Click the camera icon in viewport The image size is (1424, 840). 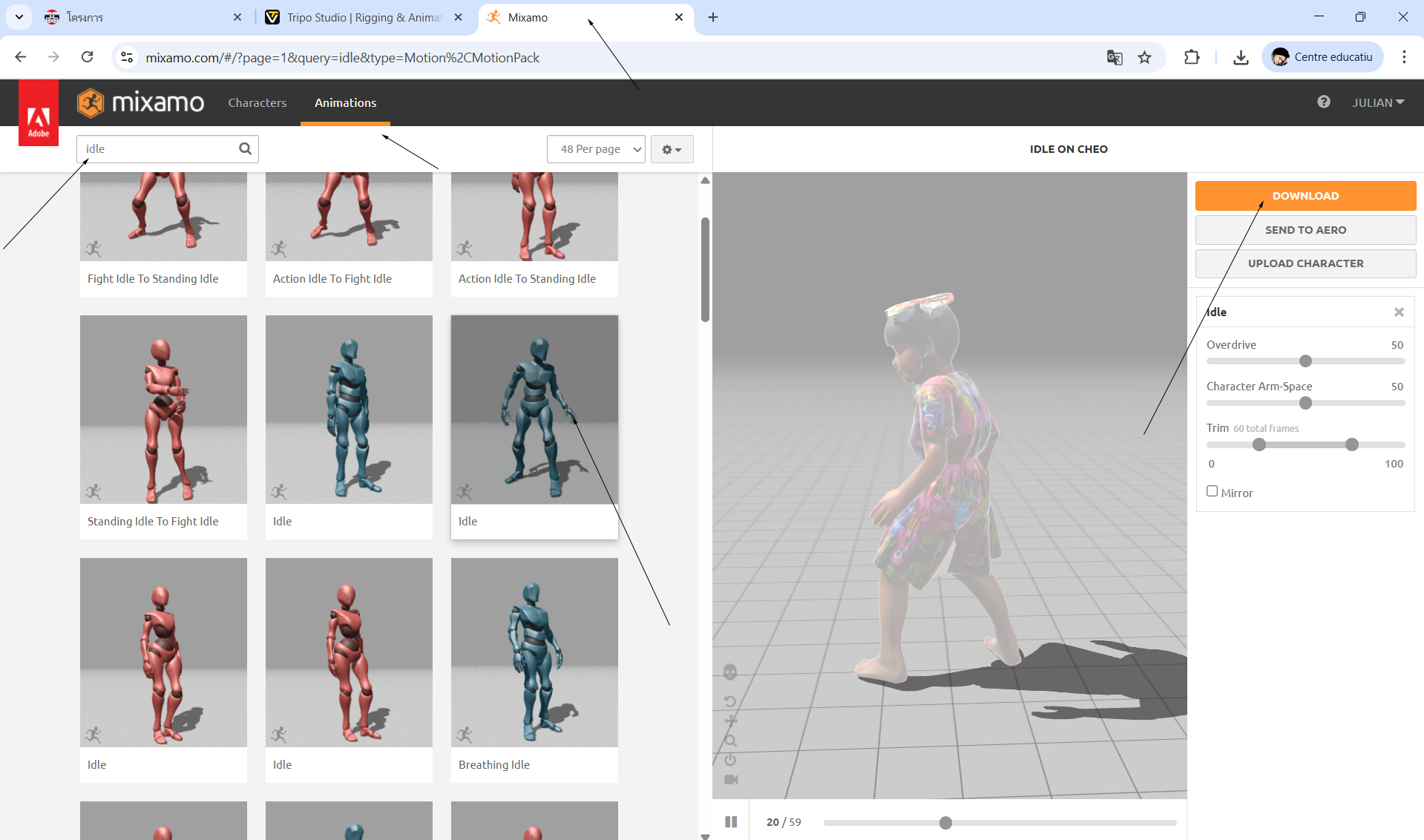730,779
